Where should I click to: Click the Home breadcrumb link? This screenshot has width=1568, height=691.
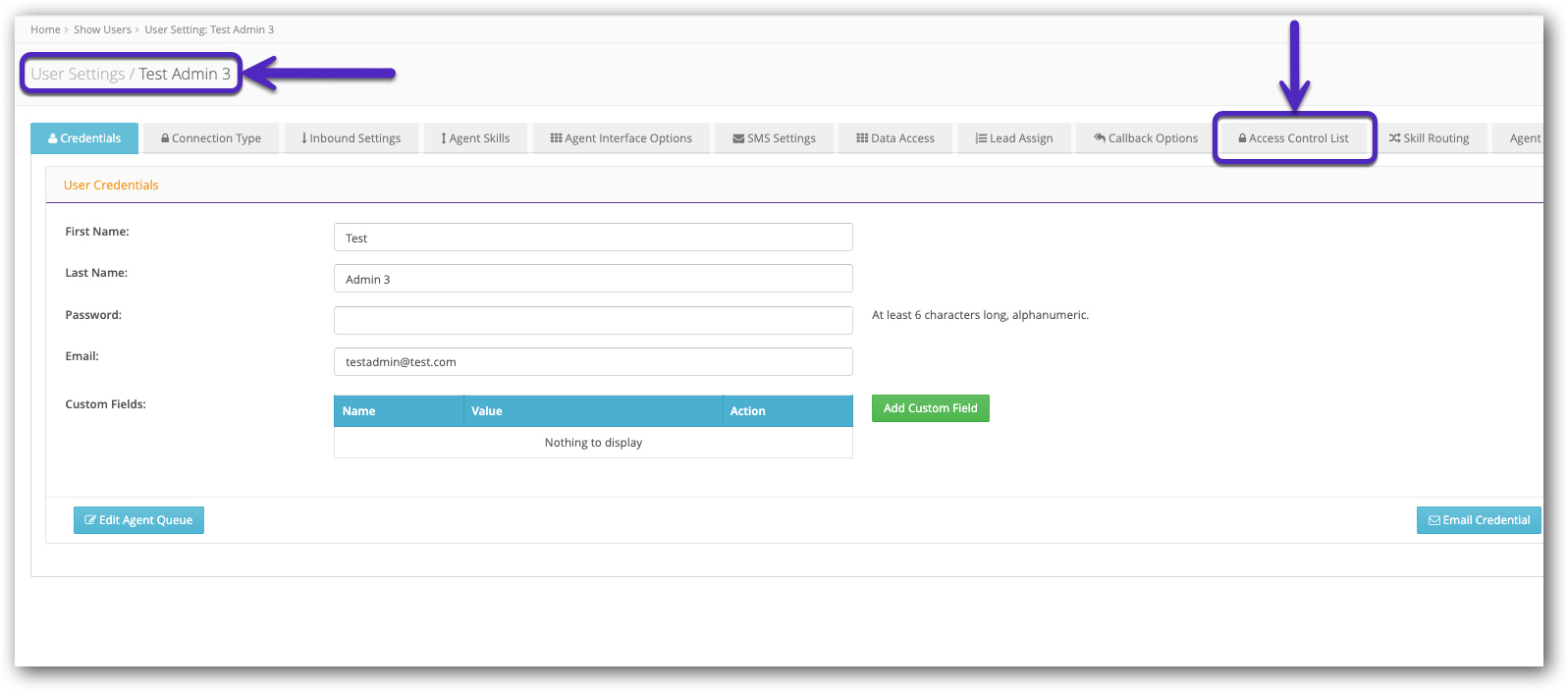(x=45, y=29)
